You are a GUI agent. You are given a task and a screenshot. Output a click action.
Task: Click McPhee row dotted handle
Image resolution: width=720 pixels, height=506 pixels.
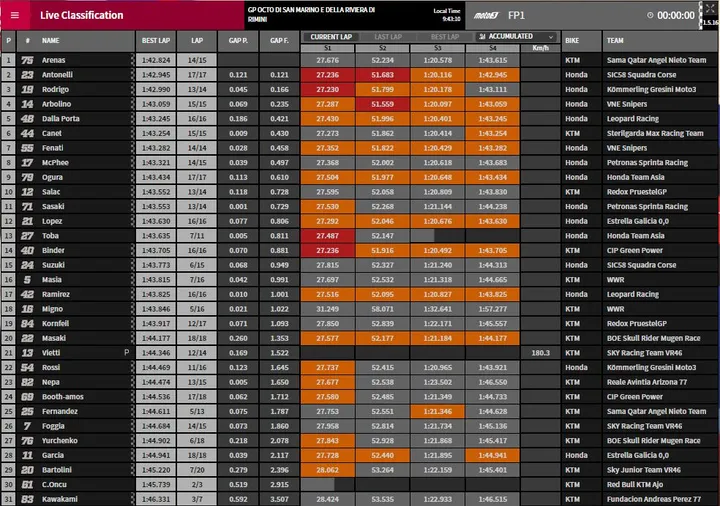click(133, 163)
